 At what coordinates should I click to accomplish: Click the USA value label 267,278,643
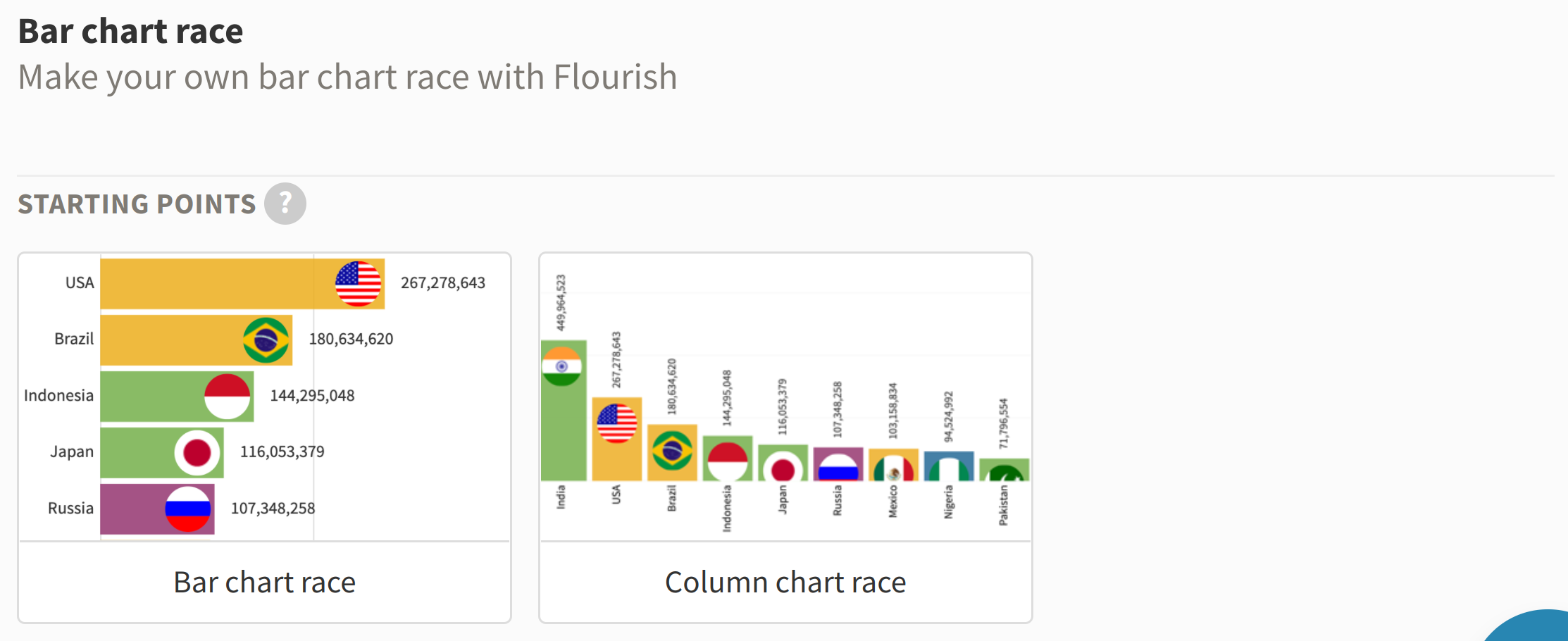[443, 283]
